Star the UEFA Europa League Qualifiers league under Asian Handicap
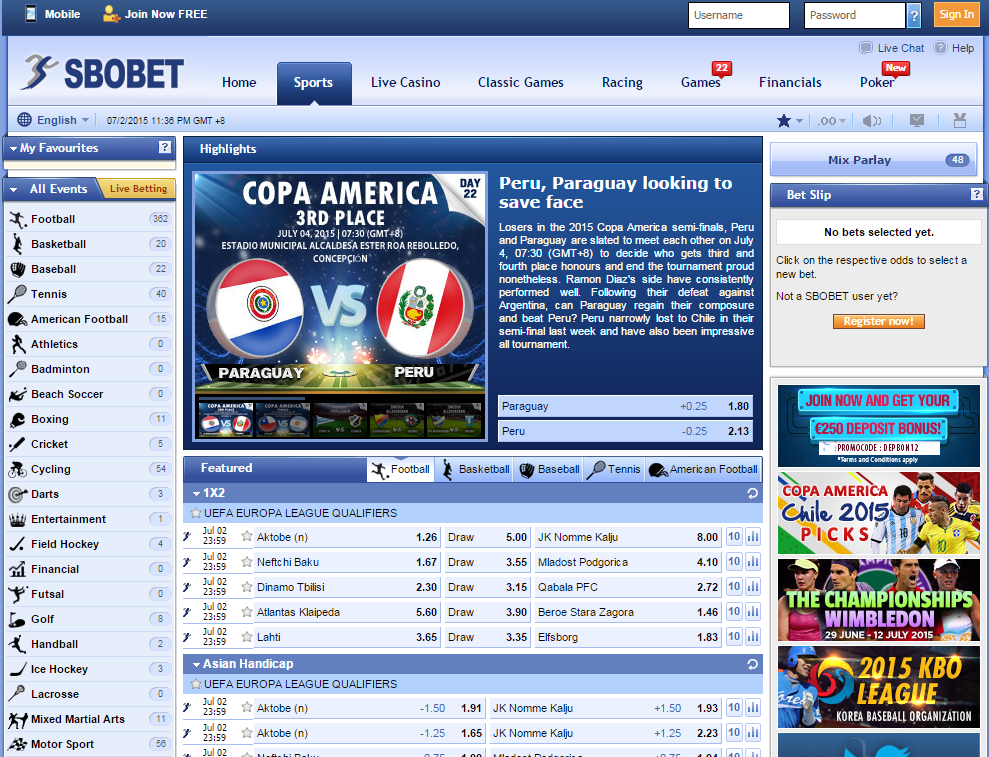 pyautogui.click(x=196, y=684)
